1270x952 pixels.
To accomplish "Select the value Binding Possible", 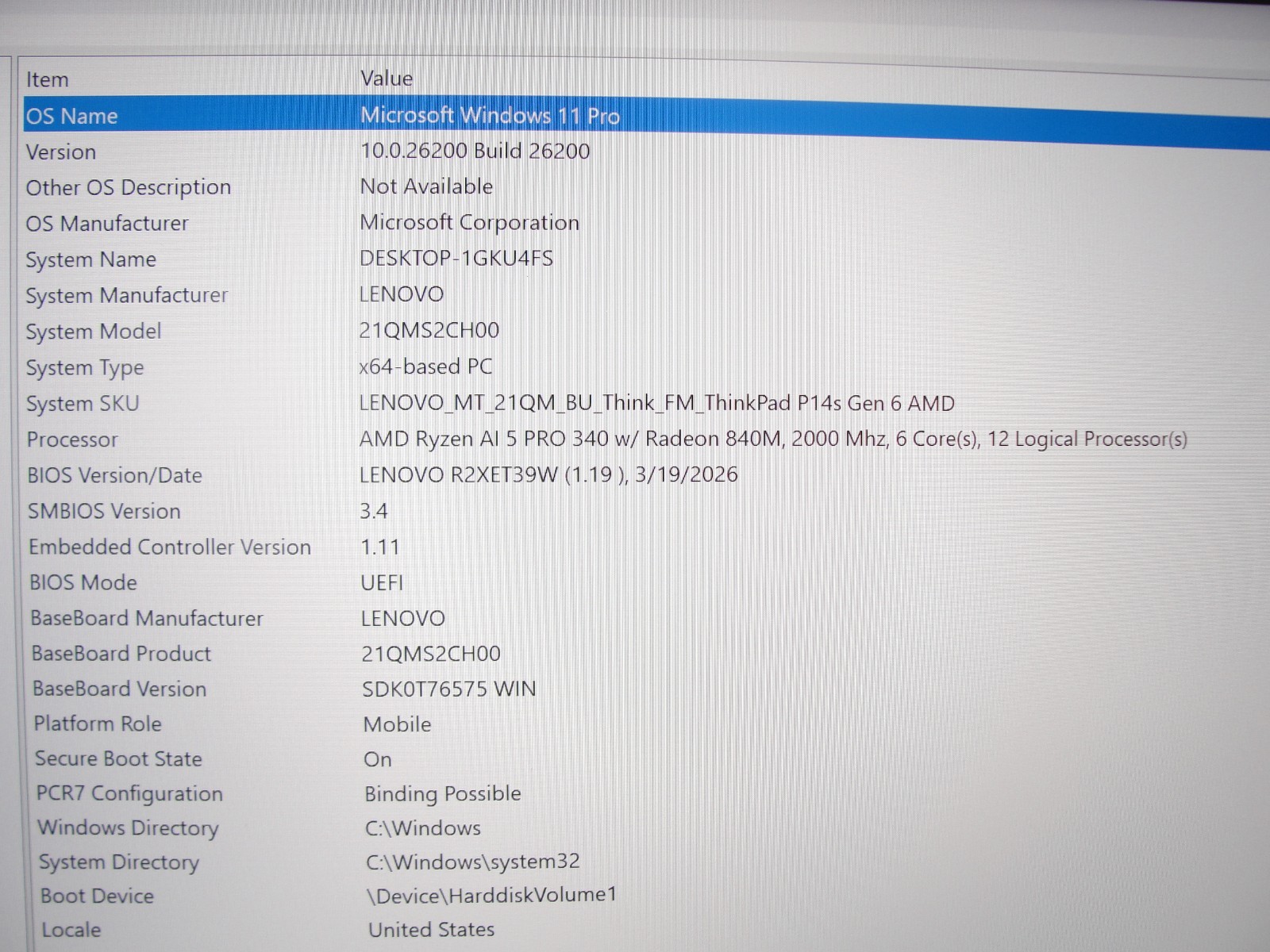I will [x=443, y=793].
